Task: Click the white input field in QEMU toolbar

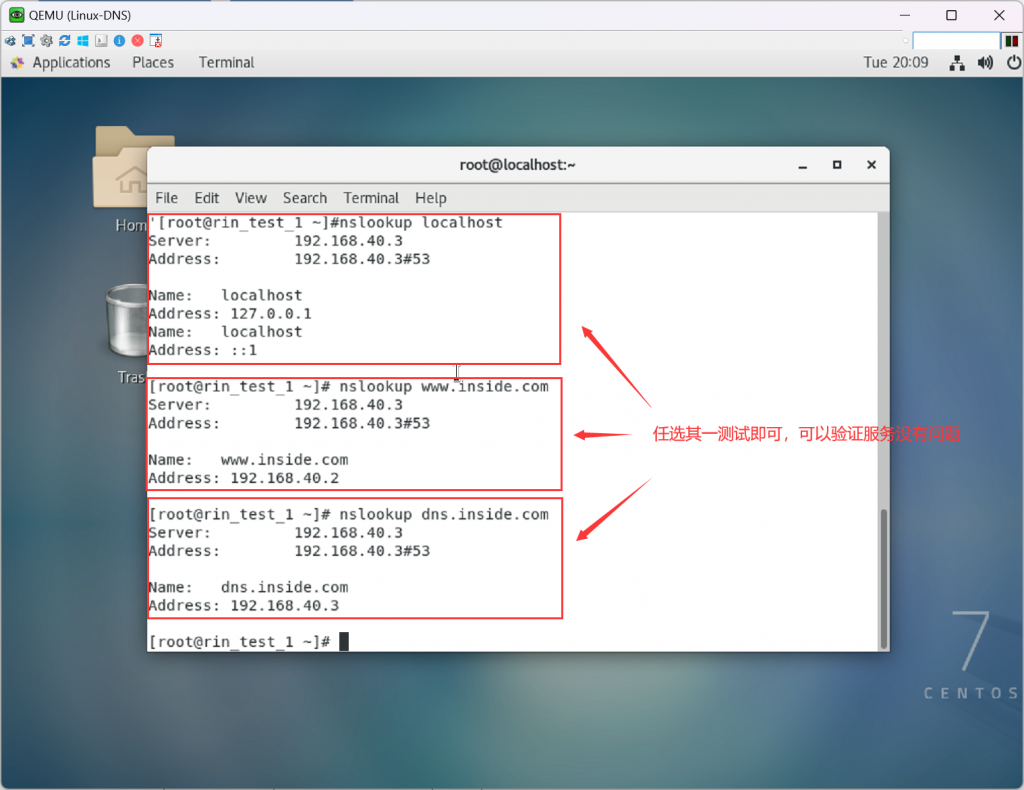Action: [955, 41]
